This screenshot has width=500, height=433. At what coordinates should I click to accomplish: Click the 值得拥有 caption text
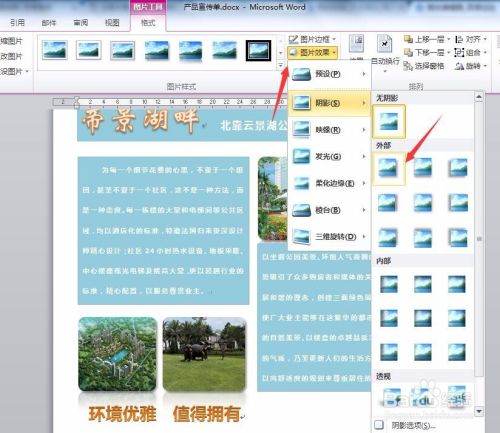point(207,414)
